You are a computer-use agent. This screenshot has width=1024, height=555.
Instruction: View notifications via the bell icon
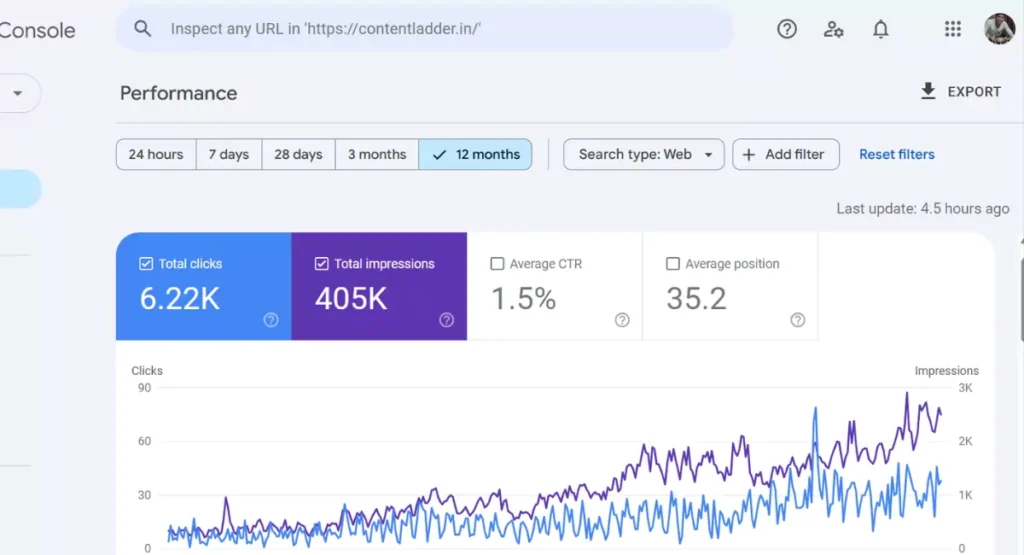tap(880, 29)
